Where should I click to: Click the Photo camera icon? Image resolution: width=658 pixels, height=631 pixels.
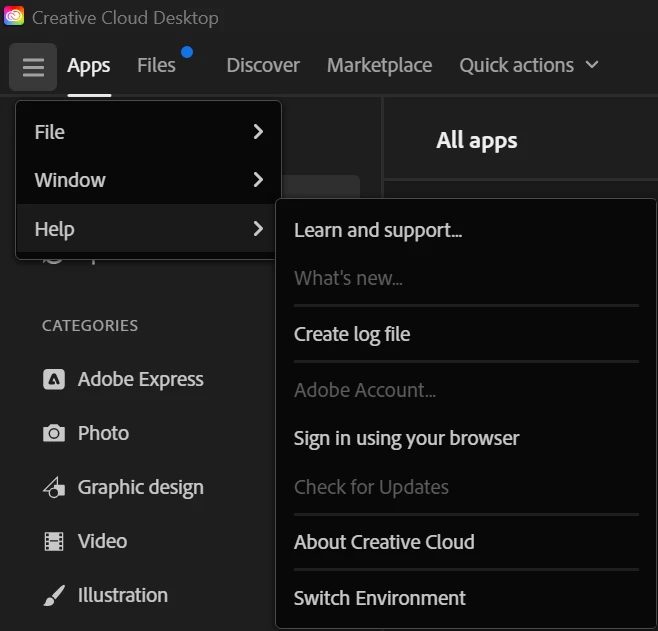pyautogui.click(x=54, y=433)
